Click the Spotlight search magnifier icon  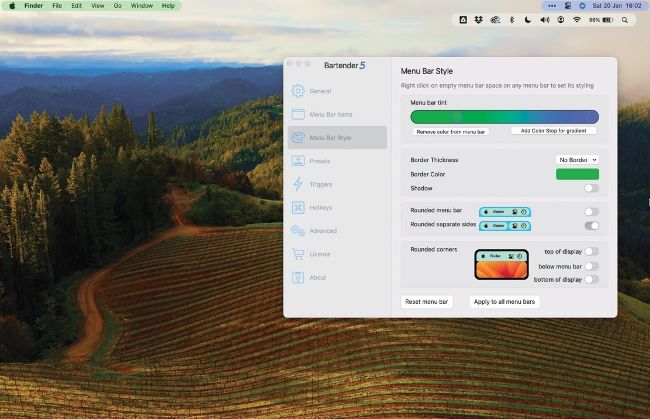point(624,20)
